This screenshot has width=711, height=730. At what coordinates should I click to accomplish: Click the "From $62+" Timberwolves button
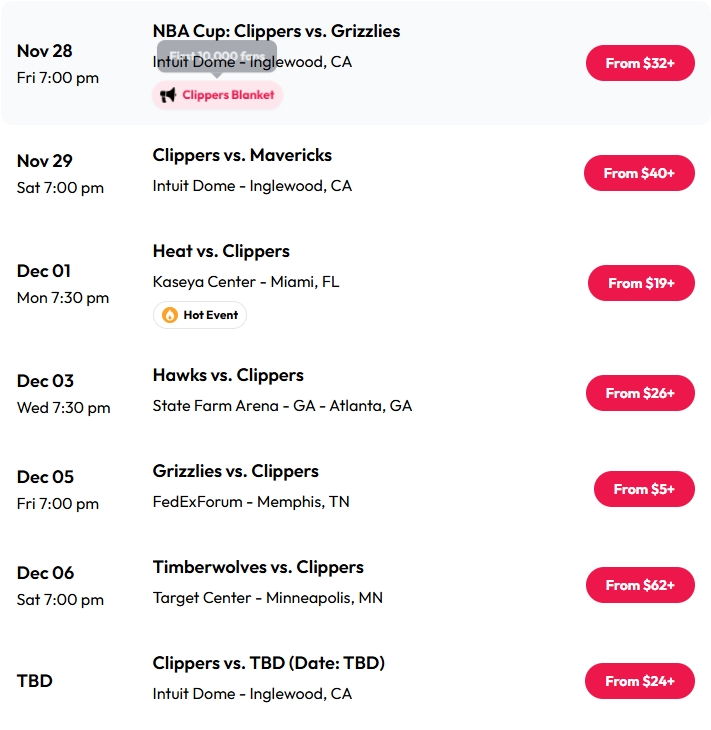pyautogui.click(x=640, y=585)
